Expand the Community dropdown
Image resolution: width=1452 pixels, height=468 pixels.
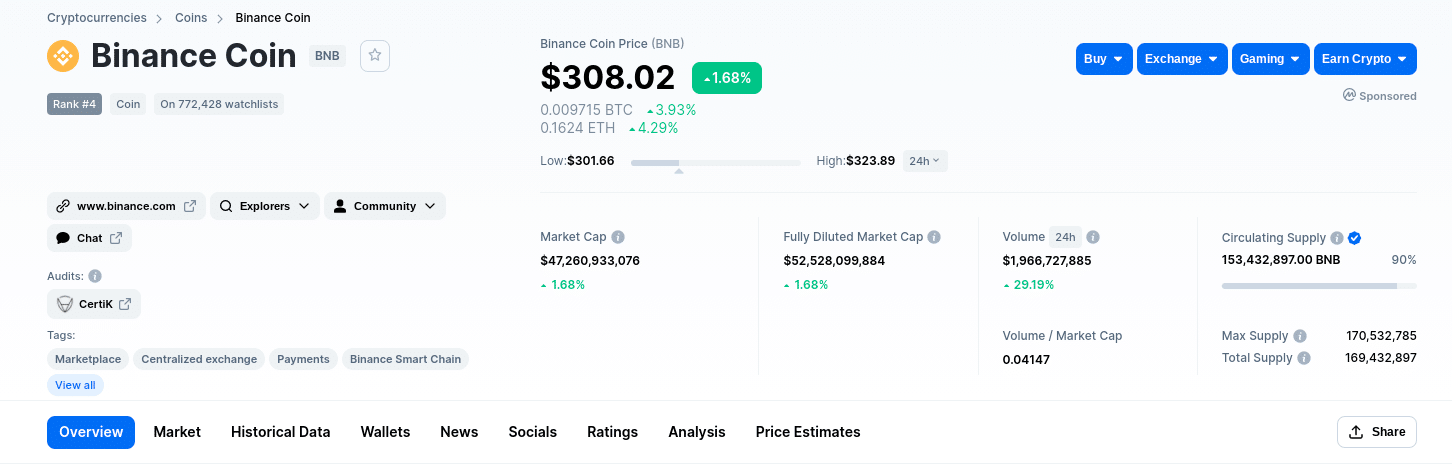385,206
